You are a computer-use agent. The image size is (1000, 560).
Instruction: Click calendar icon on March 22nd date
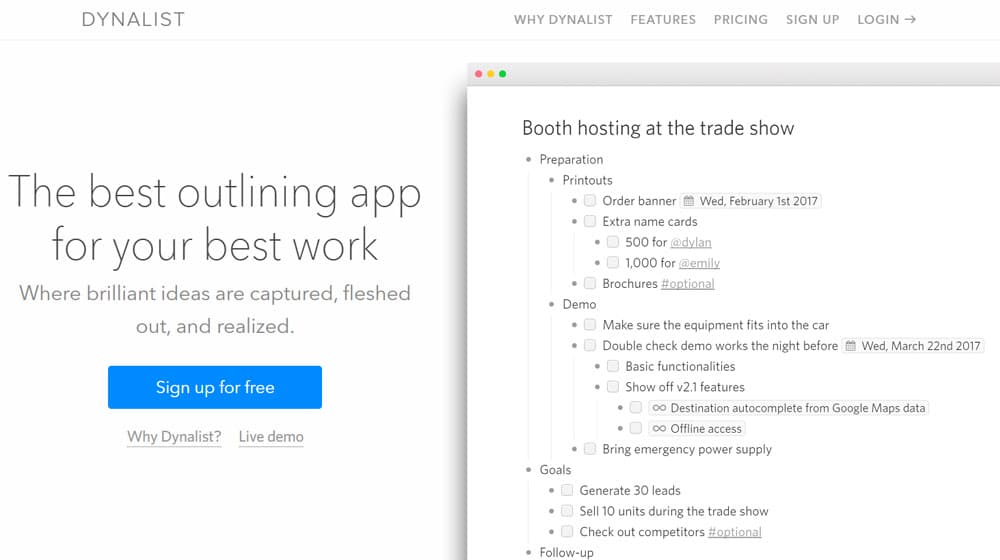coord(851,346)
